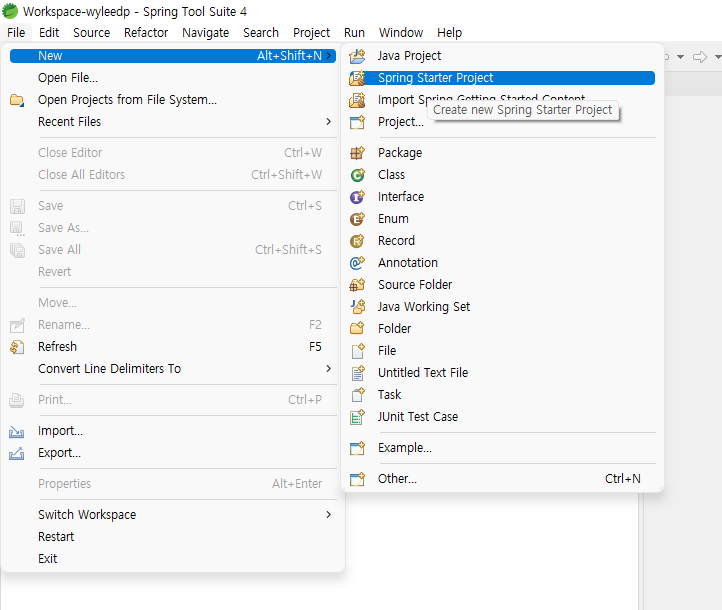
Task: Expand Convert Line Delimiters To submenu arrow
Action: pos(329,368)
